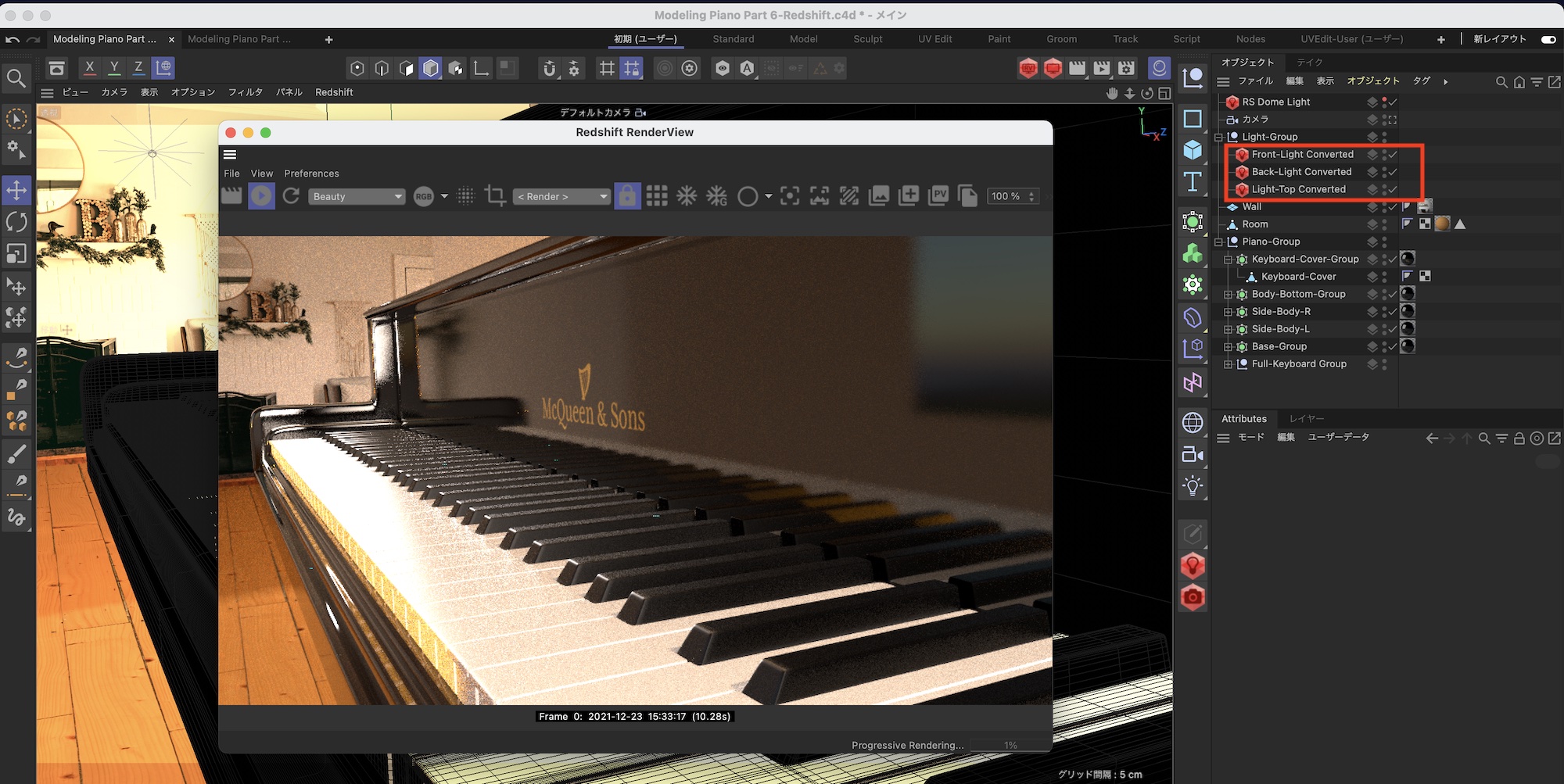Image resolution: width=1564 pixels, height=784 pixels.
Task: Open the Redshift viewport menu
Action: pyautogui.click(x=334, y=92)
